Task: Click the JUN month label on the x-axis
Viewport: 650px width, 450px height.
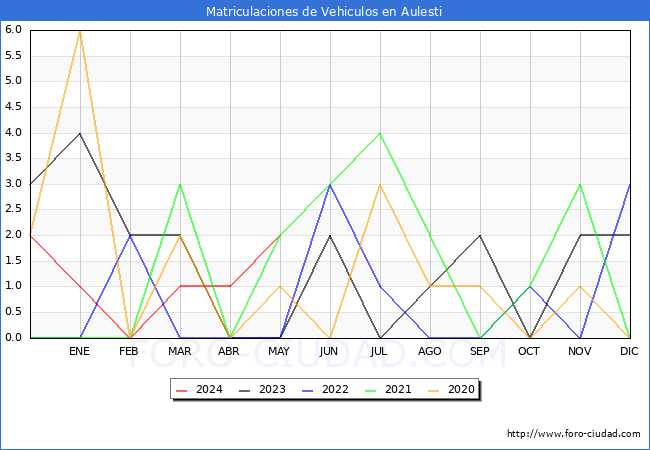Action: click(x=329, y=351)
